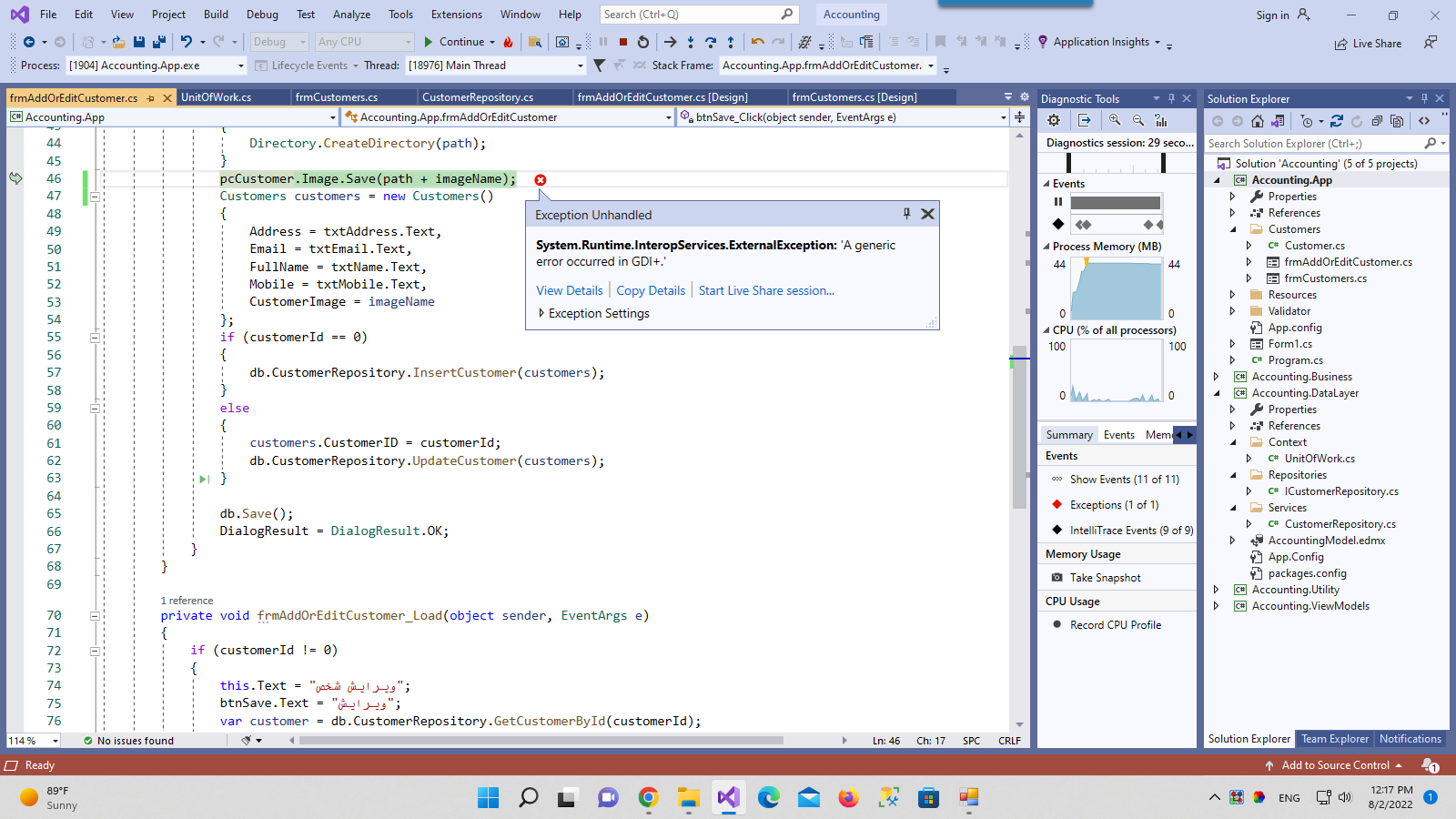The height and width of the screenshot is (819, 1456).
Task: Stop debugging with the red square button
Action: coord(623,42)
